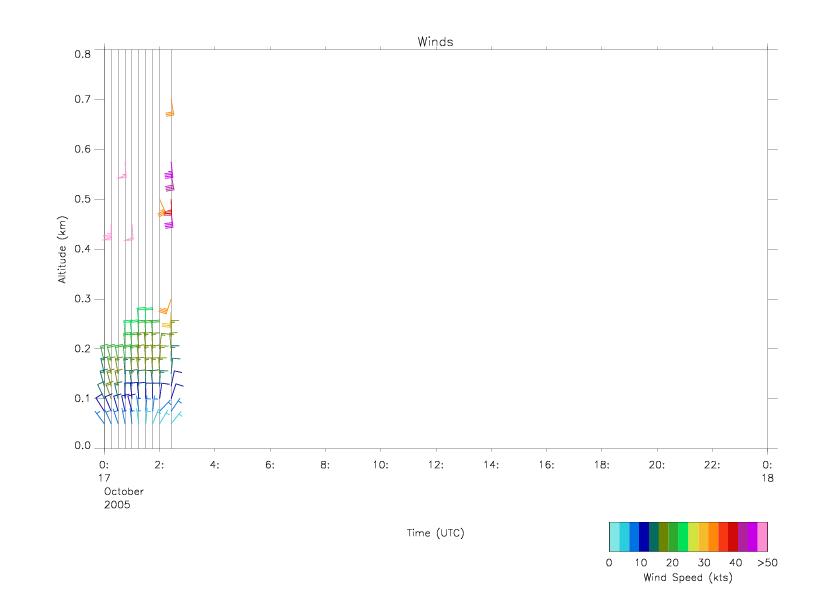
Task: Select the 0.5 altitude tick label
Action: click(x=82, y=199)
